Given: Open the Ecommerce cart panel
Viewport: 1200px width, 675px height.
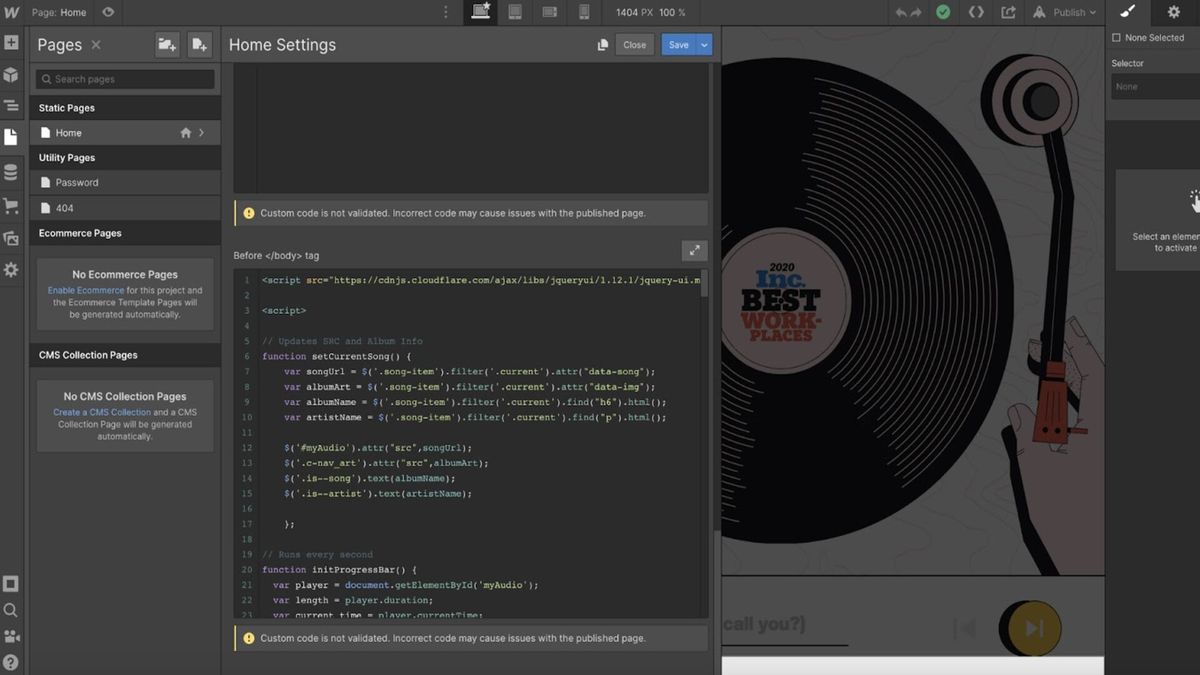Looking at the screenshot, I should tap(12, 202).
